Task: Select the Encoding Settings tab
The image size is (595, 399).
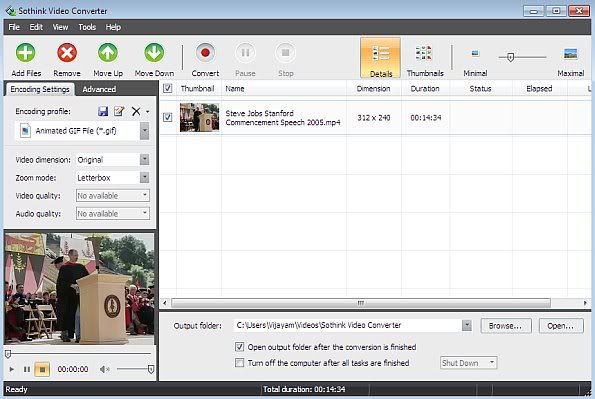Action: [40, 89]
